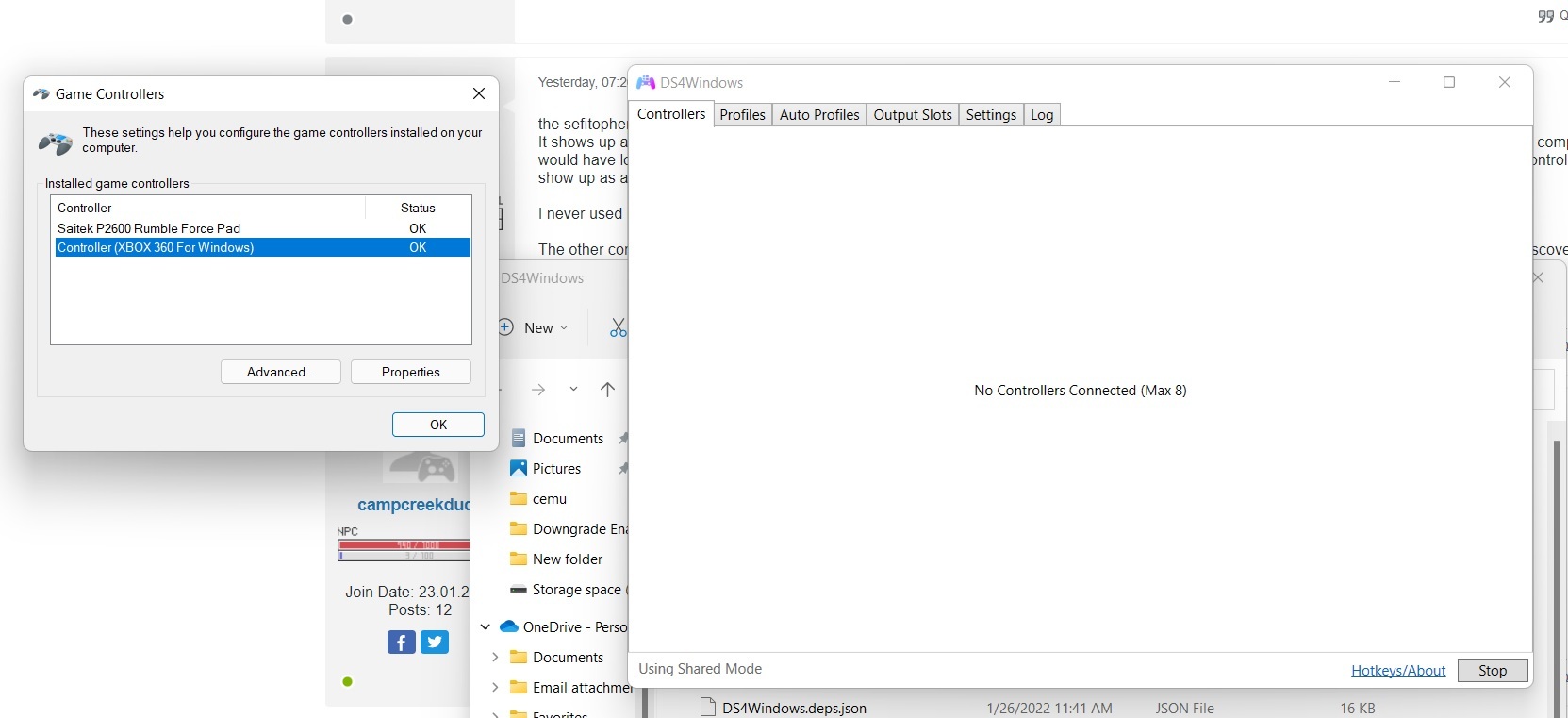Screen dimensions: 1568x718
Task: Open the DS4Windows Settings tab
Action: 990,115
